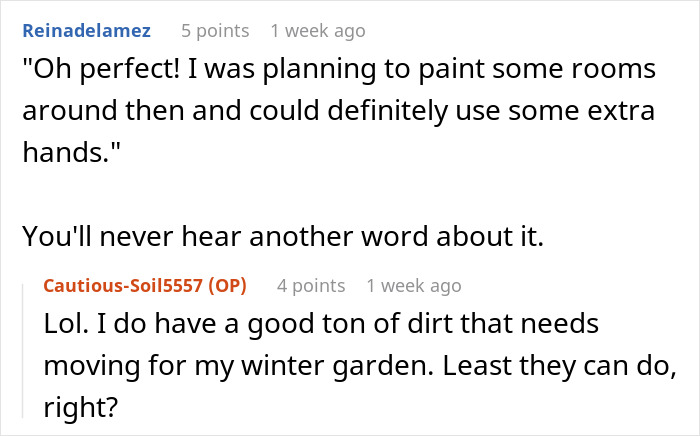Click the "(OP)" label beside Cautious-Soil5557
700x436 pixels.
(x=228, y=286)
